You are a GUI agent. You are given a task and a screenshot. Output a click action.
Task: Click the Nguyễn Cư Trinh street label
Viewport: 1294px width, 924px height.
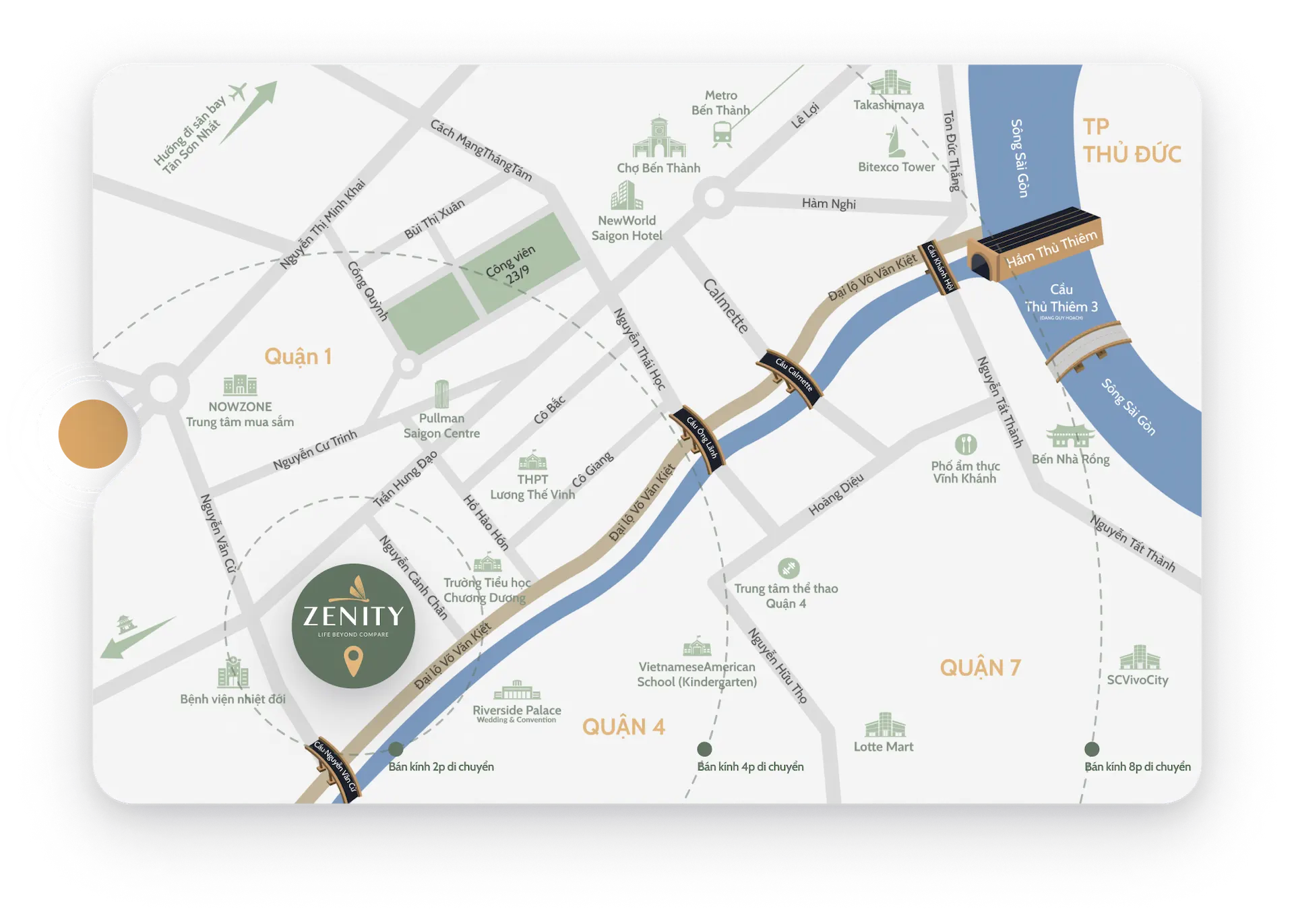tap(315, 450)
